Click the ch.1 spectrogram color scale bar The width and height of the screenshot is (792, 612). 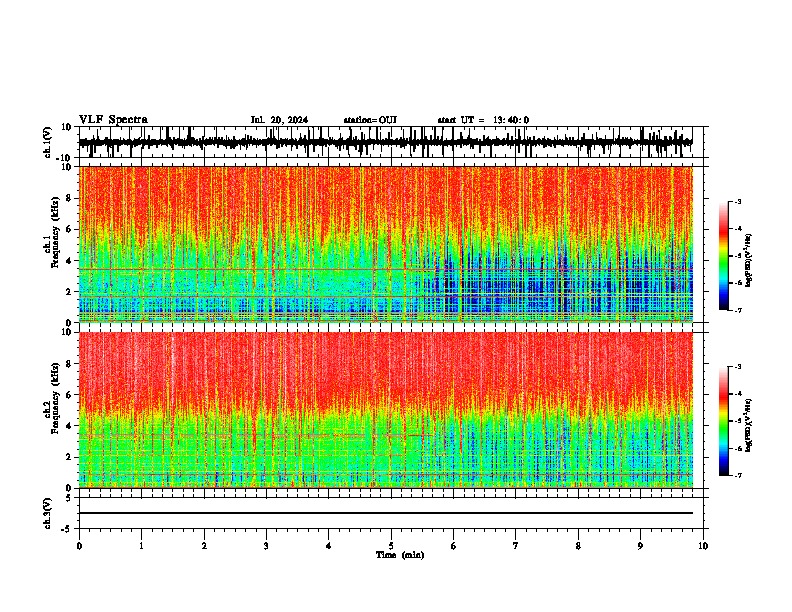[x=724, y=256]
